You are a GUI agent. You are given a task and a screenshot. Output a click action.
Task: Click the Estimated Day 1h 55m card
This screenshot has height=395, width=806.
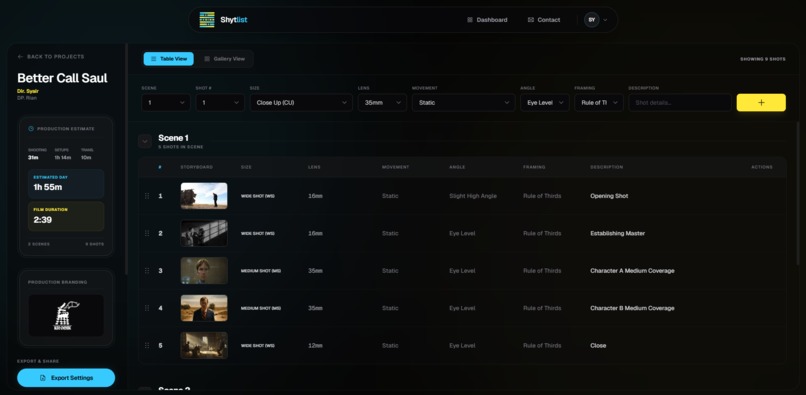66,184
